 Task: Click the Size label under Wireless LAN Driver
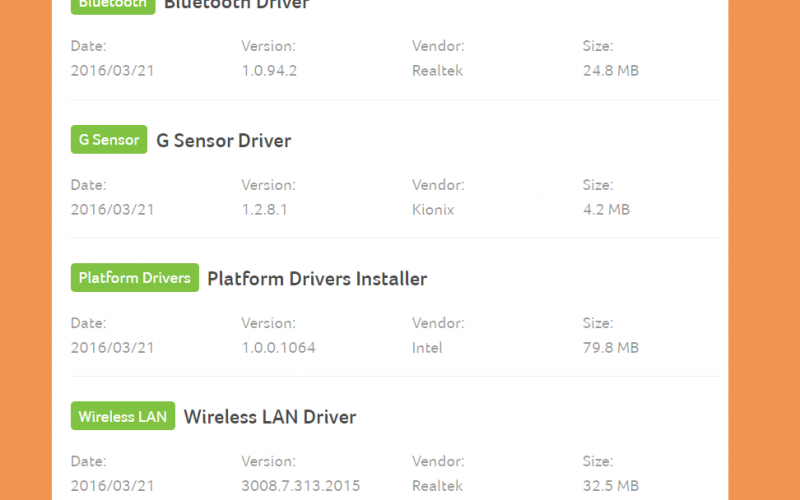pyautogui.click(x=598, y=461)
